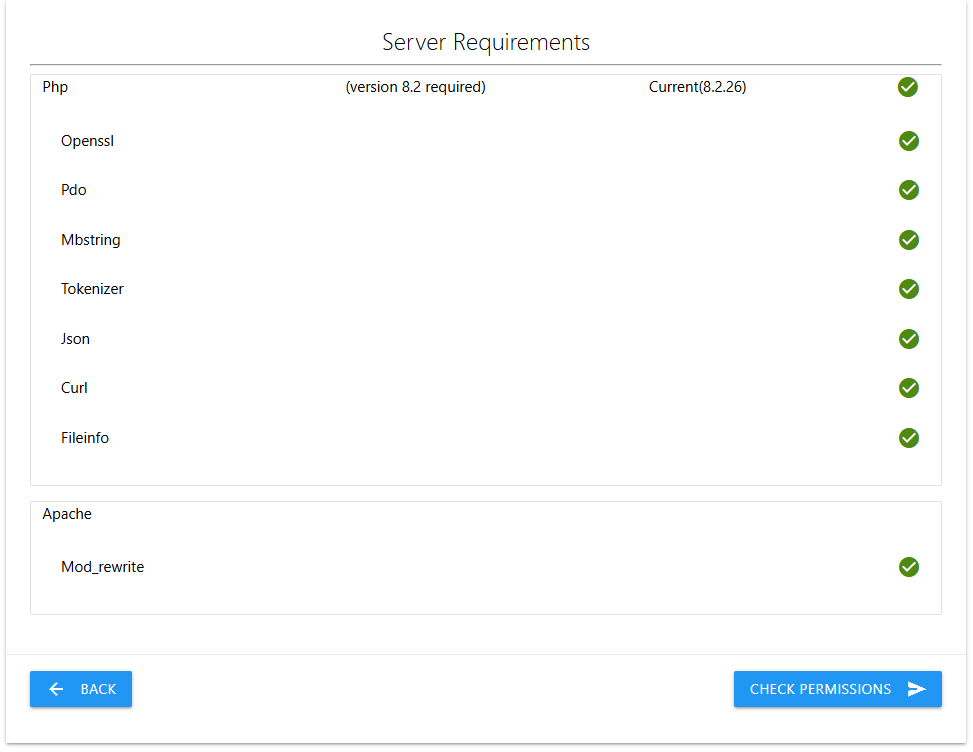973x752 pixels.
Task: Click the Mod_rewrite module label
Action: pyautogui.click(x=102, y=567)
